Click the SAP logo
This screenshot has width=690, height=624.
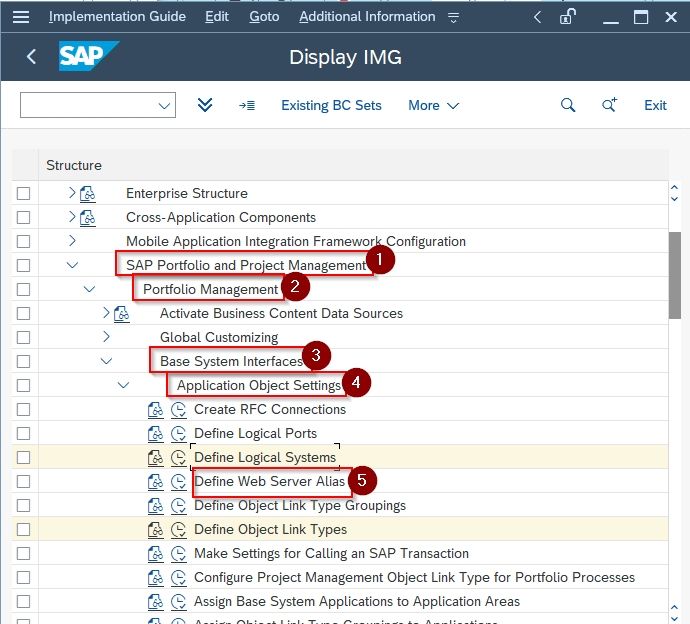88,56
